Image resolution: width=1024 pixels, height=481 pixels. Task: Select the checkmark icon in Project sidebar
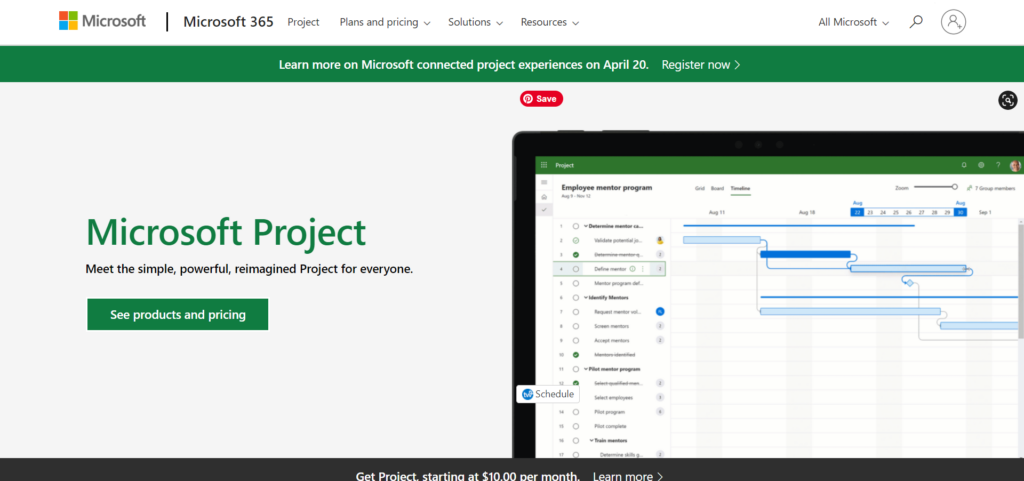[544, 209]
